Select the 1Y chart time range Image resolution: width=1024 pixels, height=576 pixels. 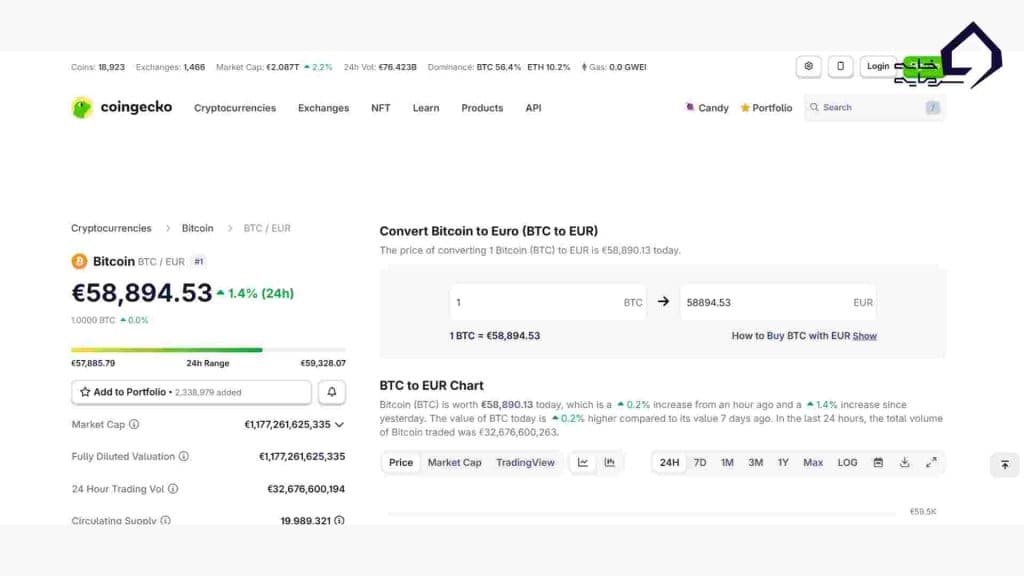784,462
